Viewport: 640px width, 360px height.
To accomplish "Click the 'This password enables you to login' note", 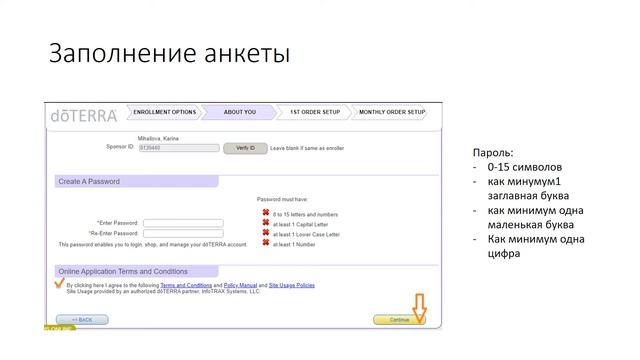I will pyautogui.click(x=153, y=244).
